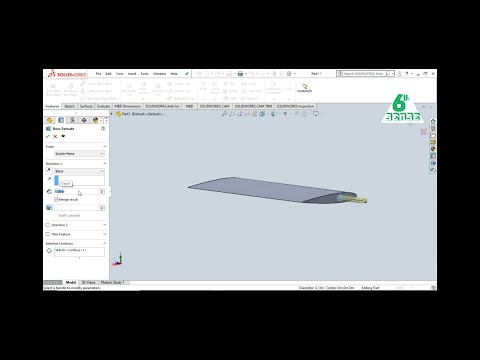Image resolution: width=480 pixels, height=360 pixels.
Task: Switch to the Evaluate ribbon tab
Action: pyautogui.click(x=103, y=106)
